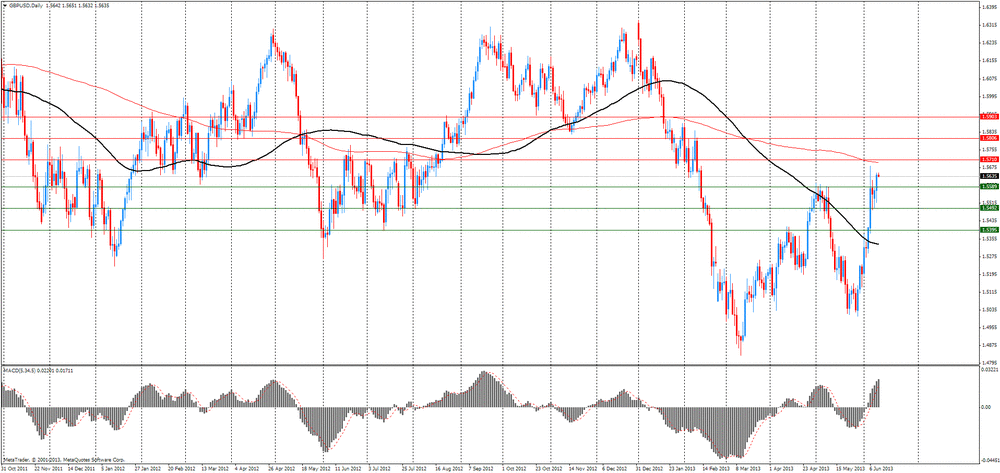Click the 6 Jun 2013 date label
The width and height of the screenshot is (1000, 473).
[x=881, y=467]
